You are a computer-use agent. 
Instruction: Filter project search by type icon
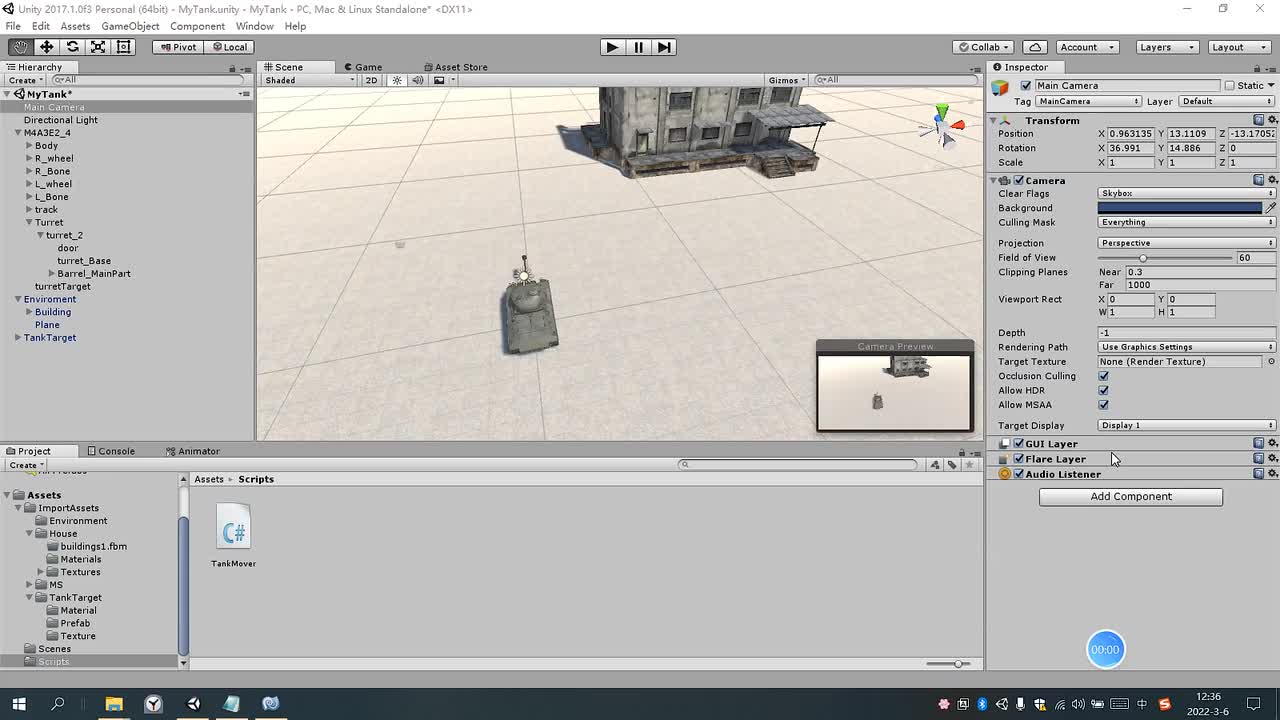point(934,464)
